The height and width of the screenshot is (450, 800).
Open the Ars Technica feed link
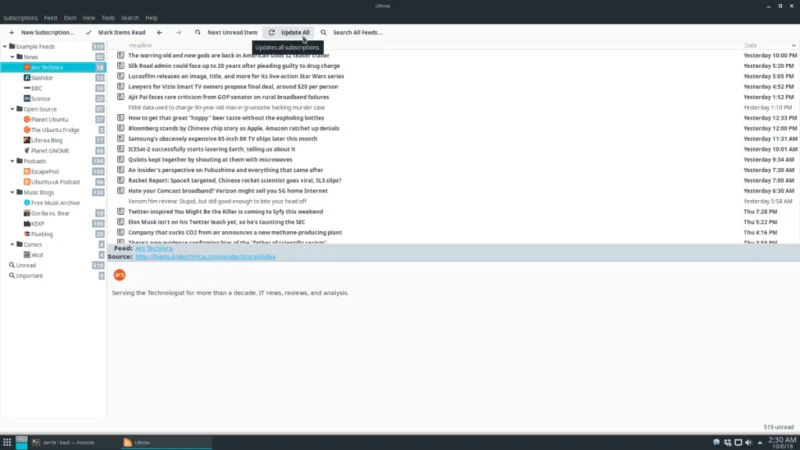pos(154,248)
